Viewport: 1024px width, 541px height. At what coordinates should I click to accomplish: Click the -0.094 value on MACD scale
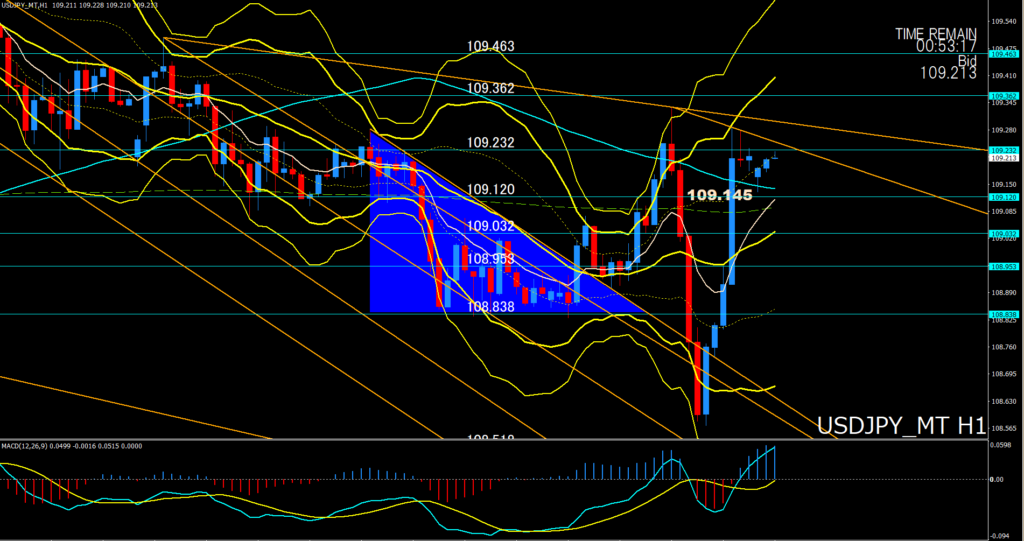click(1000, 535)
